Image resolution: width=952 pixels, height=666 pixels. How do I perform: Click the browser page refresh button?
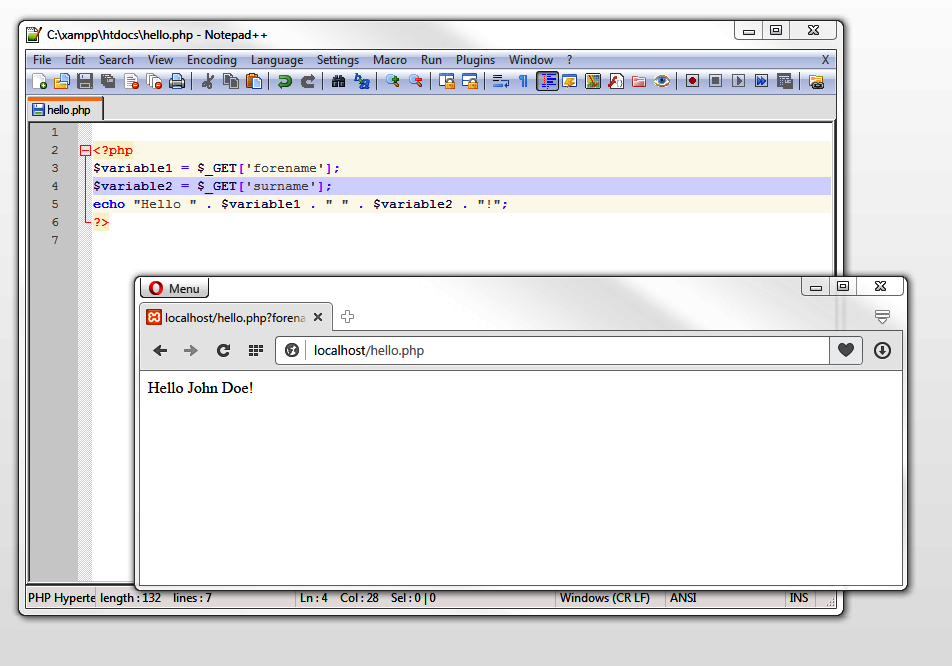223,350
